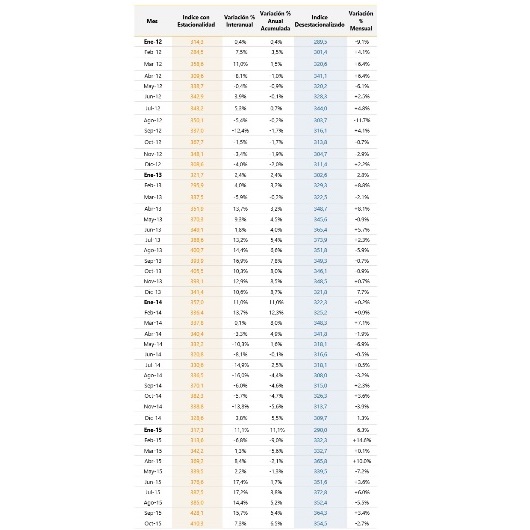This screenshot has height=530, width=530.
Task: Click the Variación % Mensual header
Action: point(361,21)
